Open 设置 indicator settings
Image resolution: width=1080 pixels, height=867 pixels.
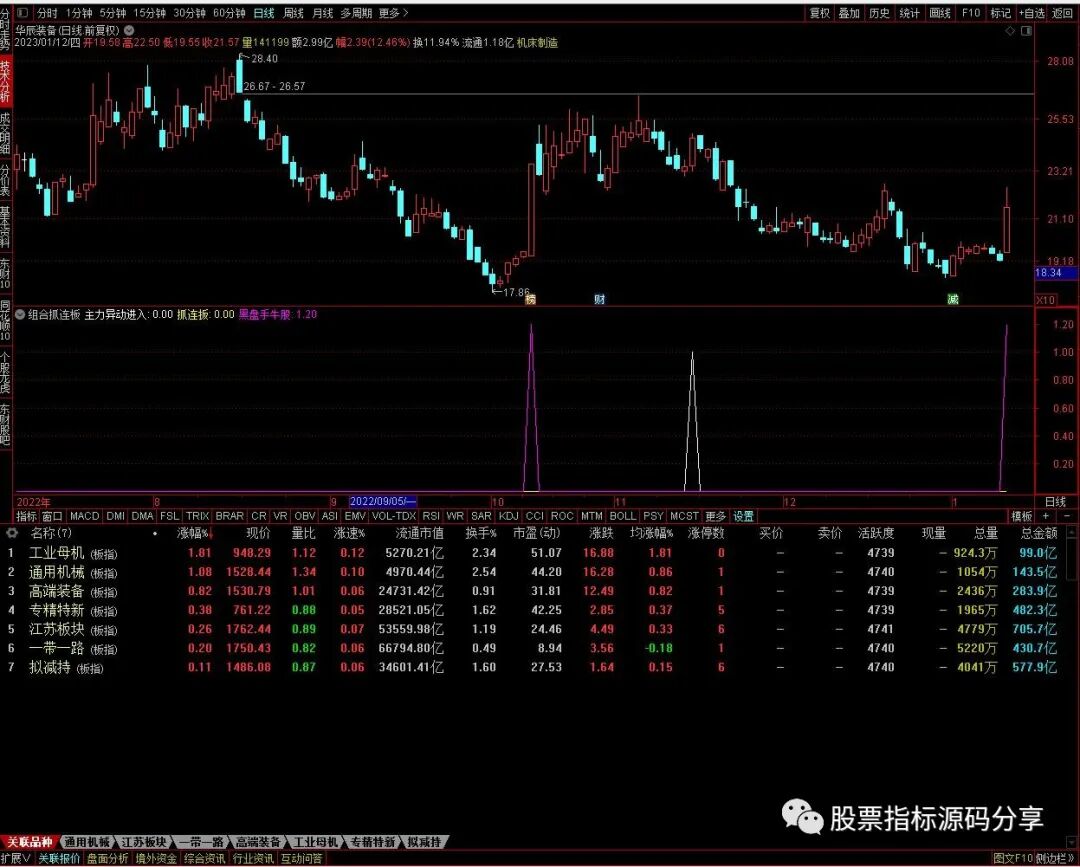(x=743, y=516)
